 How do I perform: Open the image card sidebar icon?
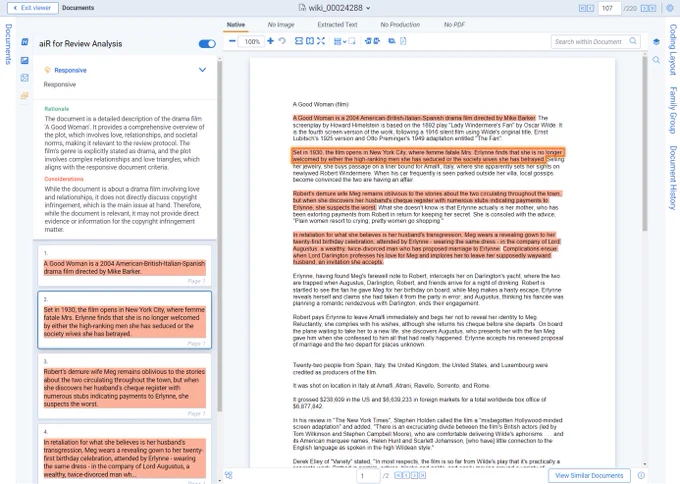25,60
